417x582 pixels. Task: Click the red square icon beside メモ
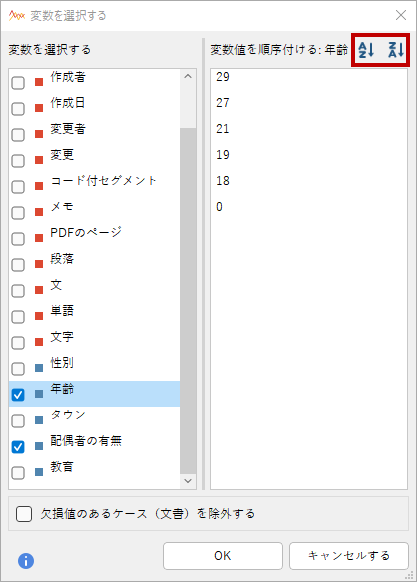point(39,212)
